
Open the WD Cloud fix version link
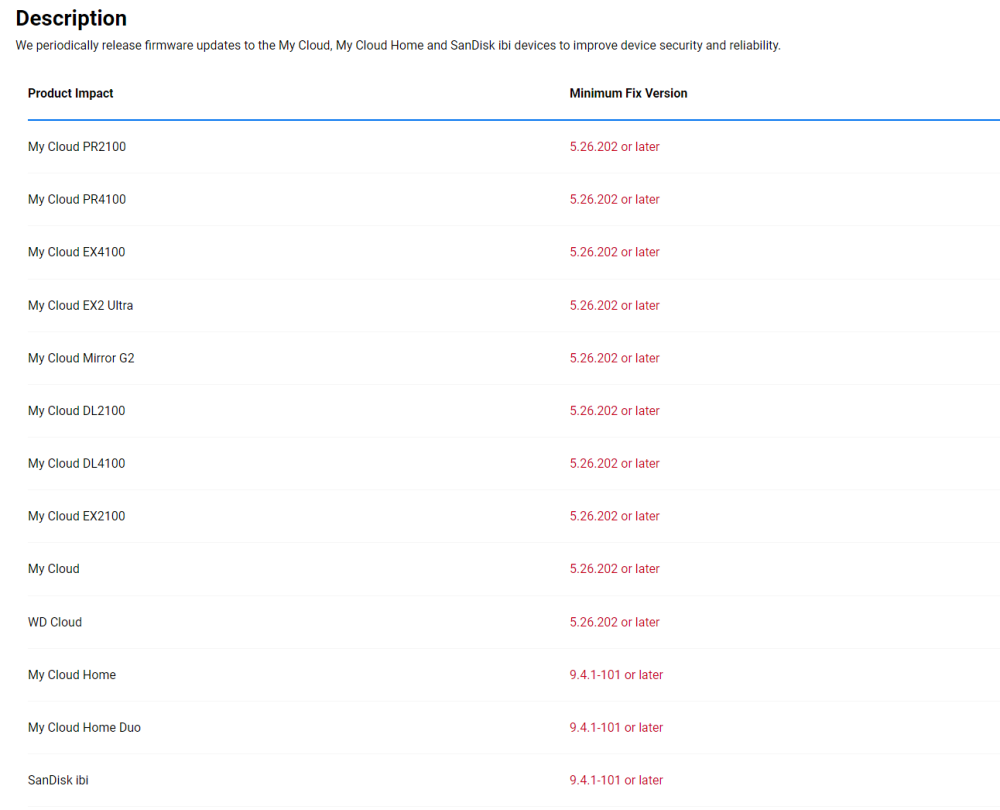click(614, 622)
